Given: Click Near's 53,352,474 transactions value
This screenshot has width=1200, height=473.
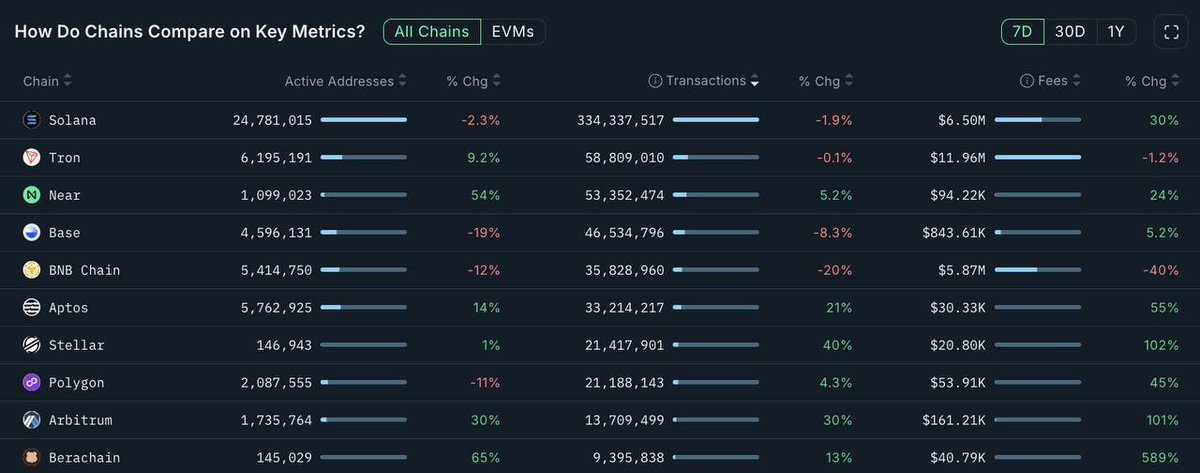Looking at the screenshot, I should coord(624,195).
